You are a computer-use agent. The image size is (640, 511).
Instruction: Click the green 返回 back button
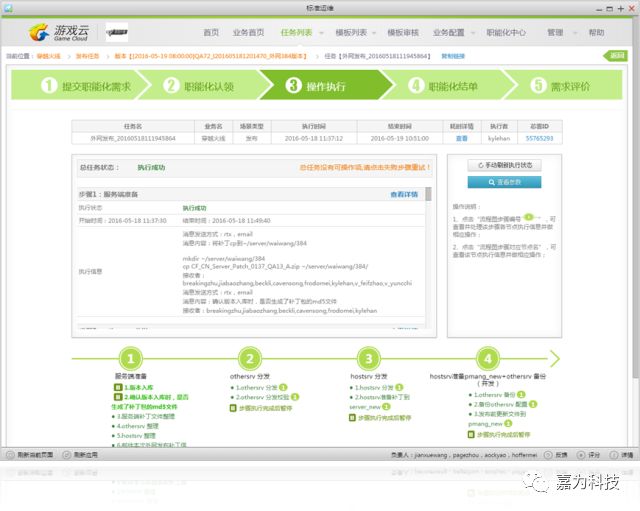pos(615,56)
